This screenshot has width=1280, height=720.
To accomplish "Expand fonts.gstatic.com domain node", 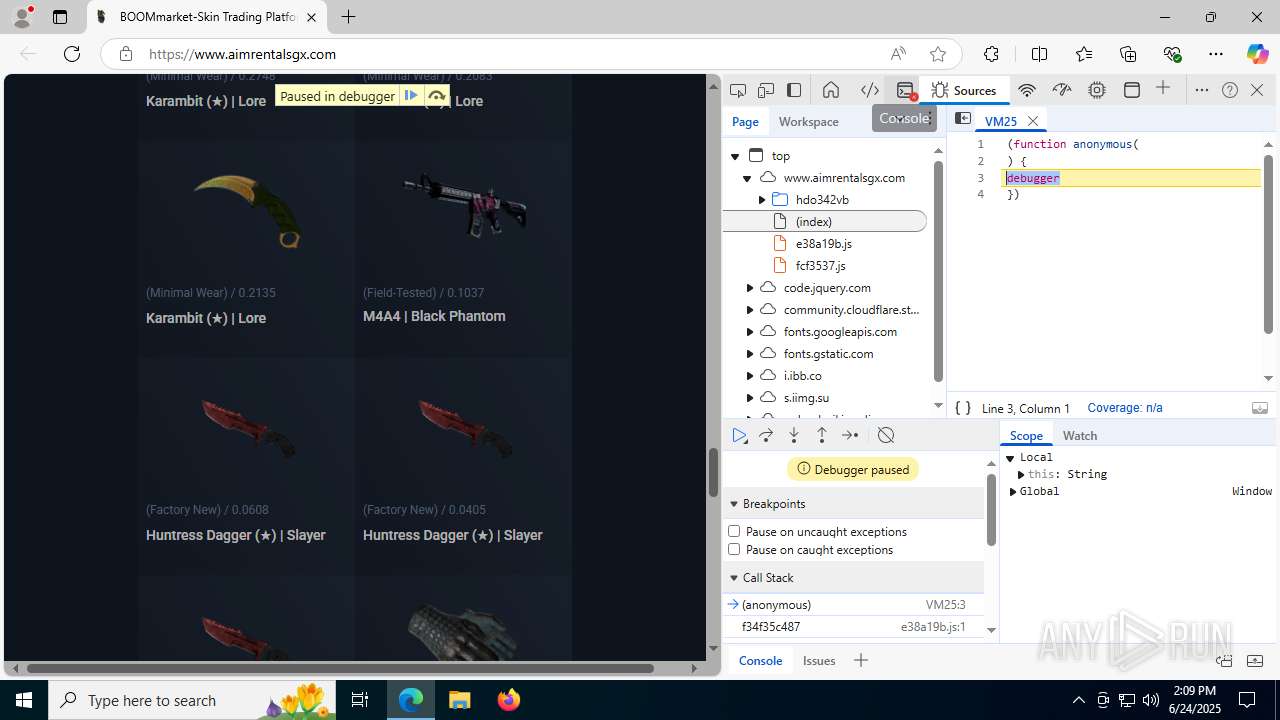I will [x=750, y=354].
